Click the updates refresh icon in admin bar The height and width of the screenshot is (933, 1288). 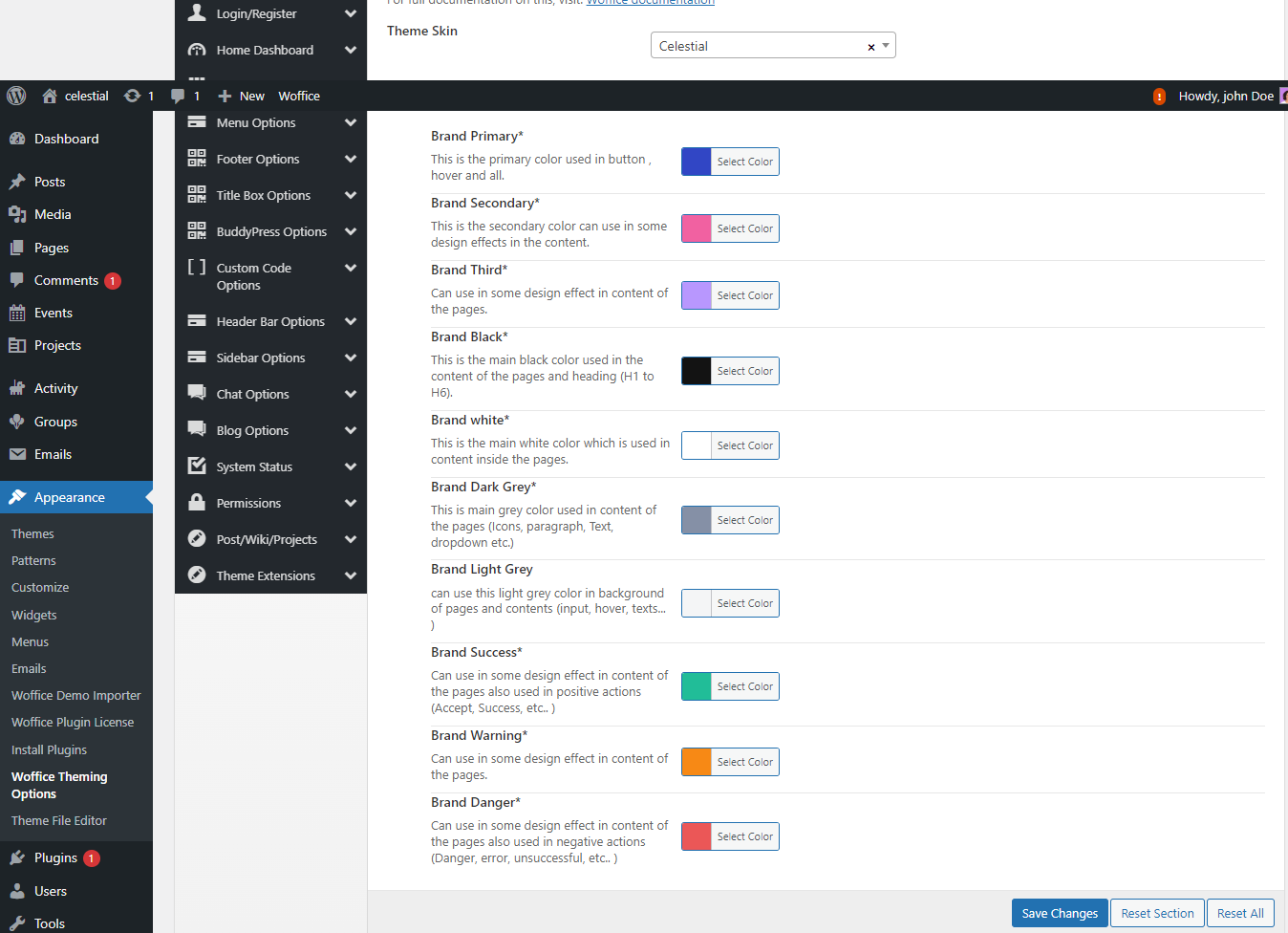133,96
